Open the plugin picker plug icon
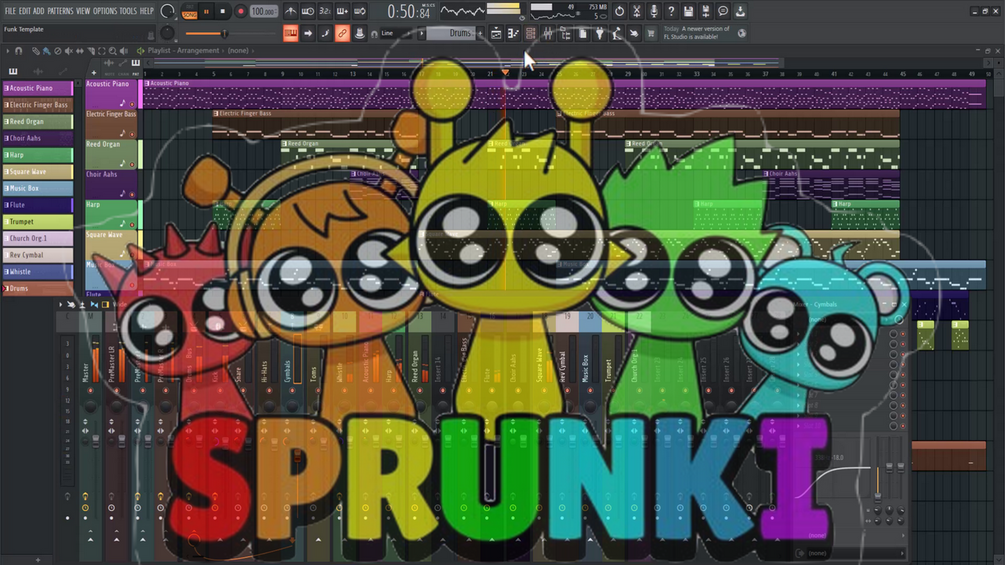1005x565 pixels. click(x=600, y=33)
